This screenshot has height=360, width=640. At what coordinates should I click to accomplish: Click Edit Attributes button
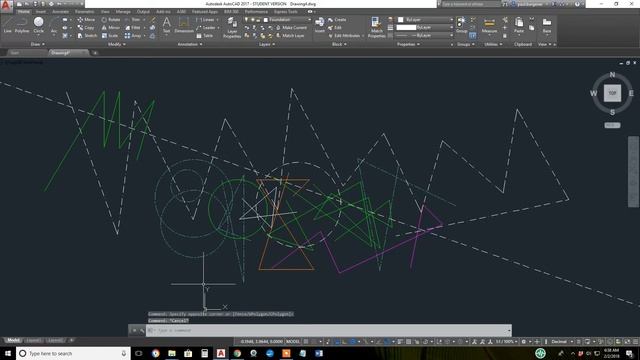point(344,36)
